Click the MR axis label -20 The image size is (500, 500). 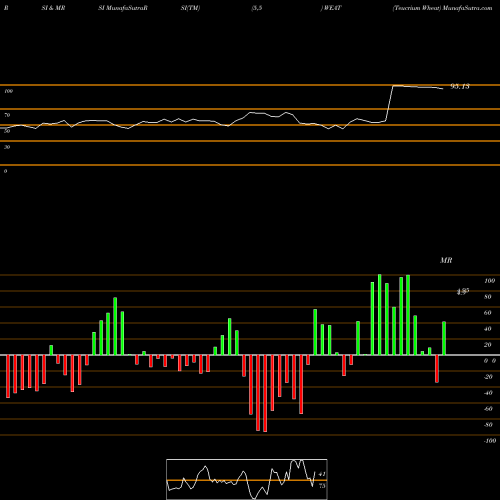pyautogui.click(x=488, y=377)
